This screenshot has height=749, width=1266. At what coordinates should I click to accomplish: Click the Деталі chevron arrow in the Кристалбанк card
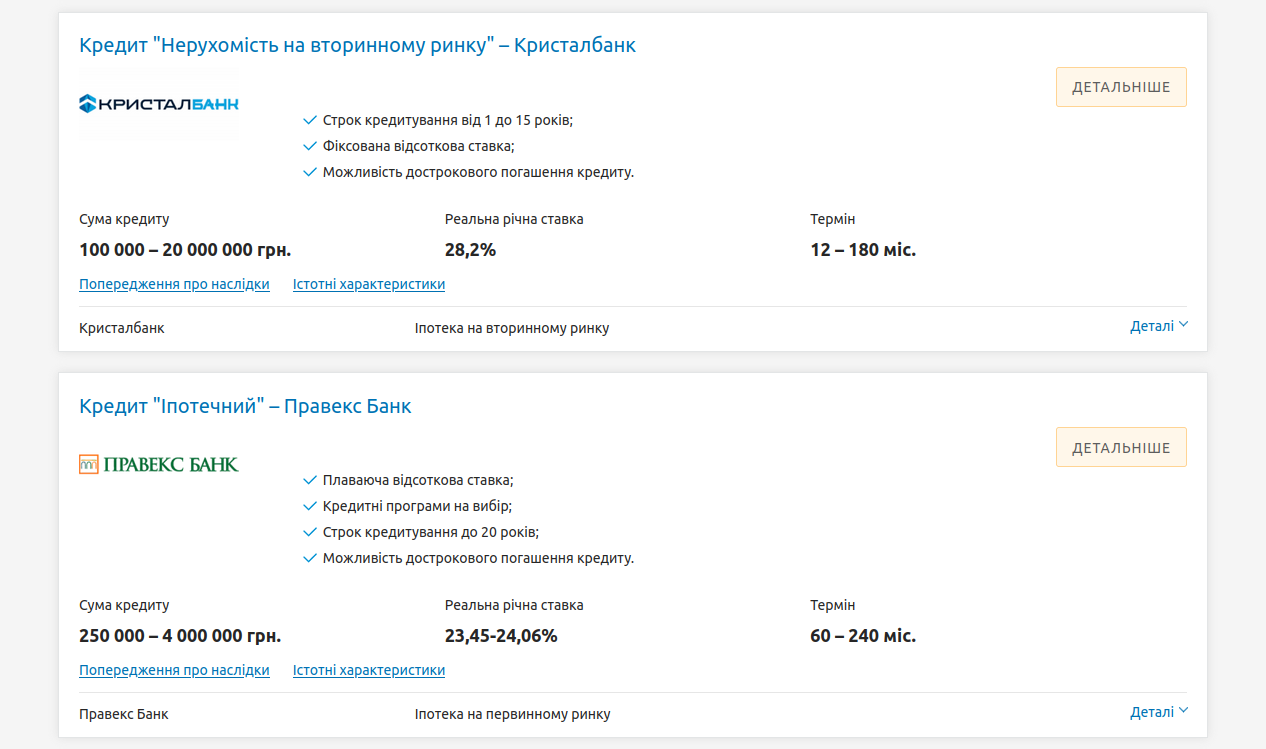coord(1184,325)
